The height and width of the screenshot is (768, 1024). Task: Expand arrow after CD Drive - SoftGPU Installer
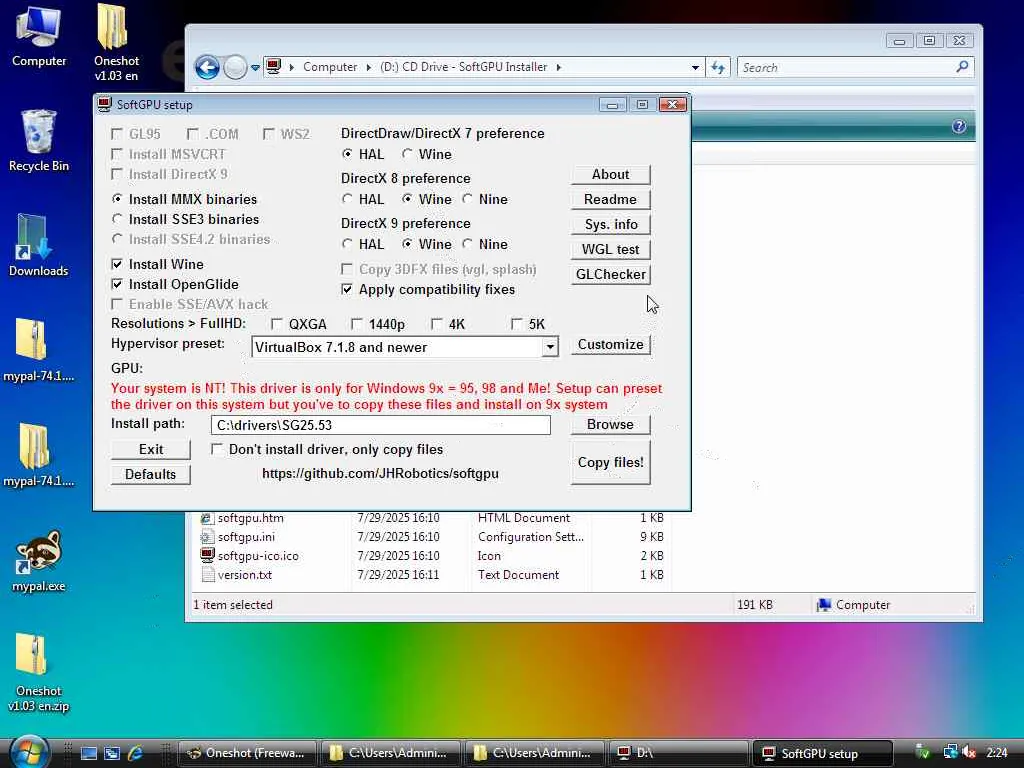[x=558, y=67]
